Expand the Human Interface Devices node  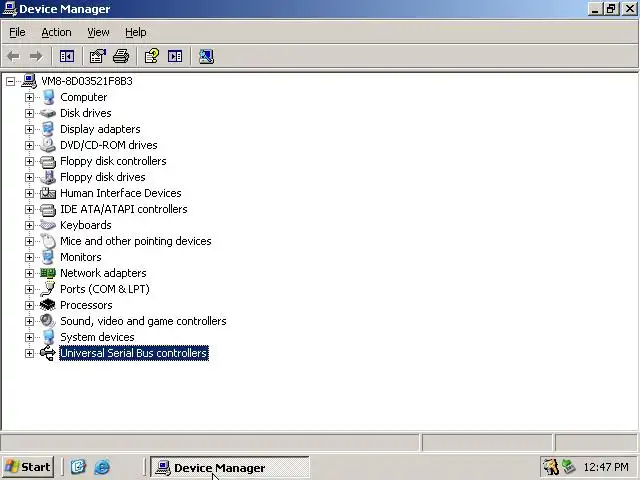coord(29,193)
